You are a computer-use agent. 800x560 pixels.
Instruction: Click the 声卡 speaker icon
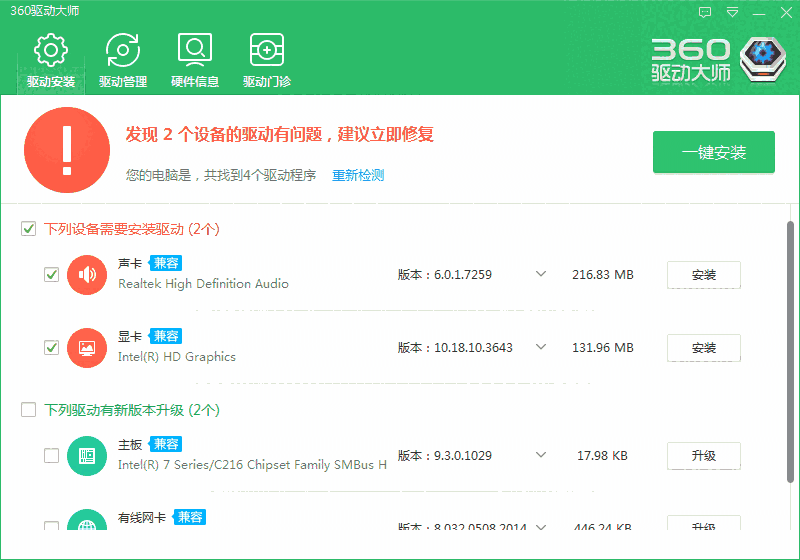(x=87, y=275)
